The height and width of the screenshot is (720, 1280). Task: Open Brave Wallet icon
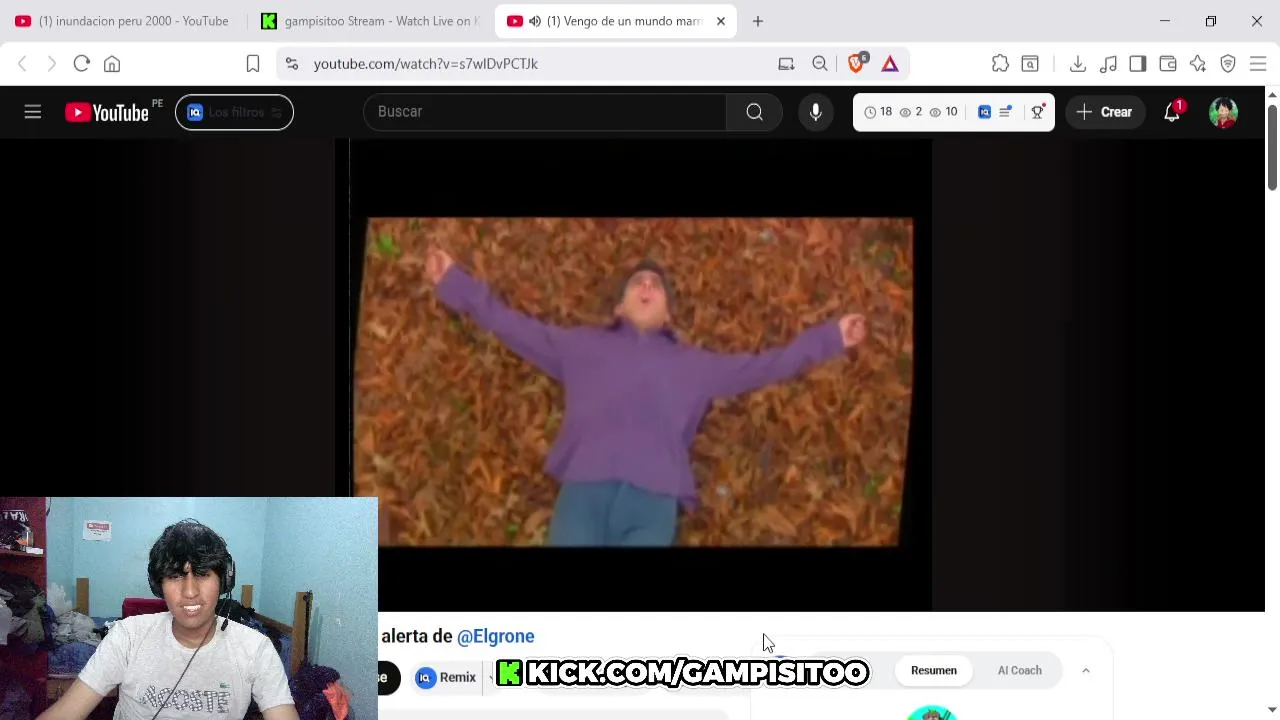coord(1168,64)
